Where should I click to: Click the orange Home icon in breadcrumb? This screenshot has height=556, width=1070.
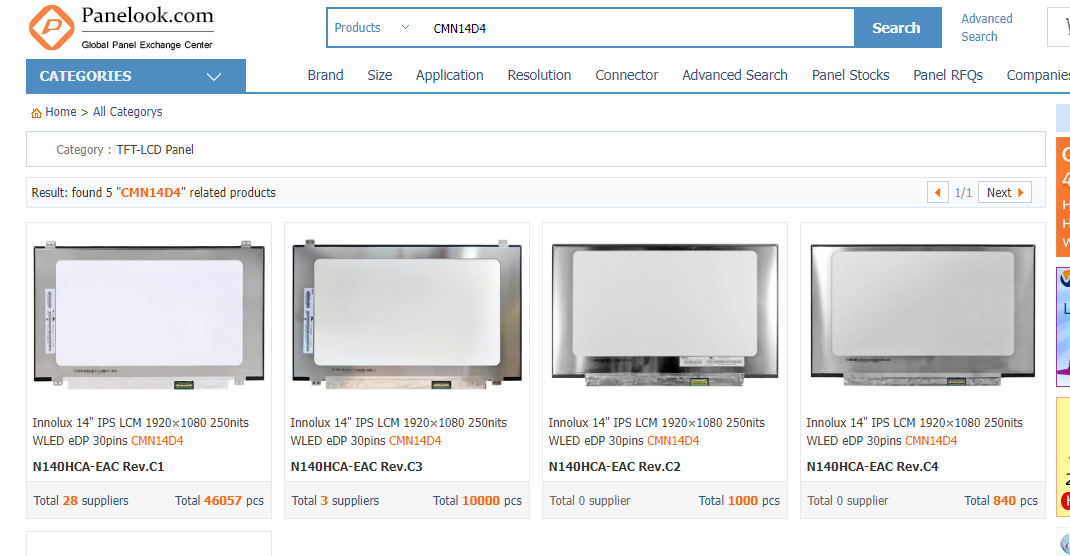36,113
